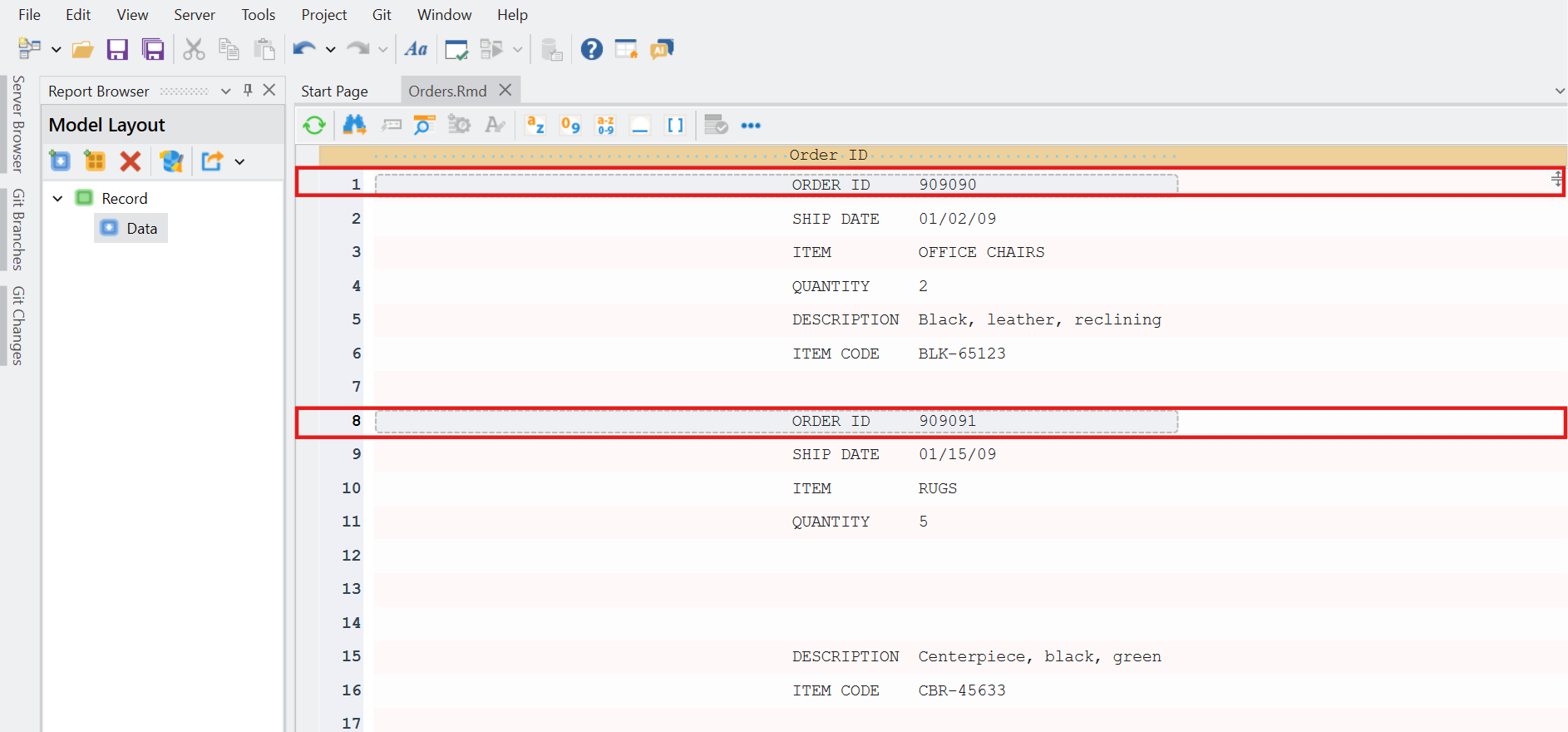Open the undo history dropdown arrow
This screenshot has height=732, width=1568.
pyautogui.click(x=330, y=50)
